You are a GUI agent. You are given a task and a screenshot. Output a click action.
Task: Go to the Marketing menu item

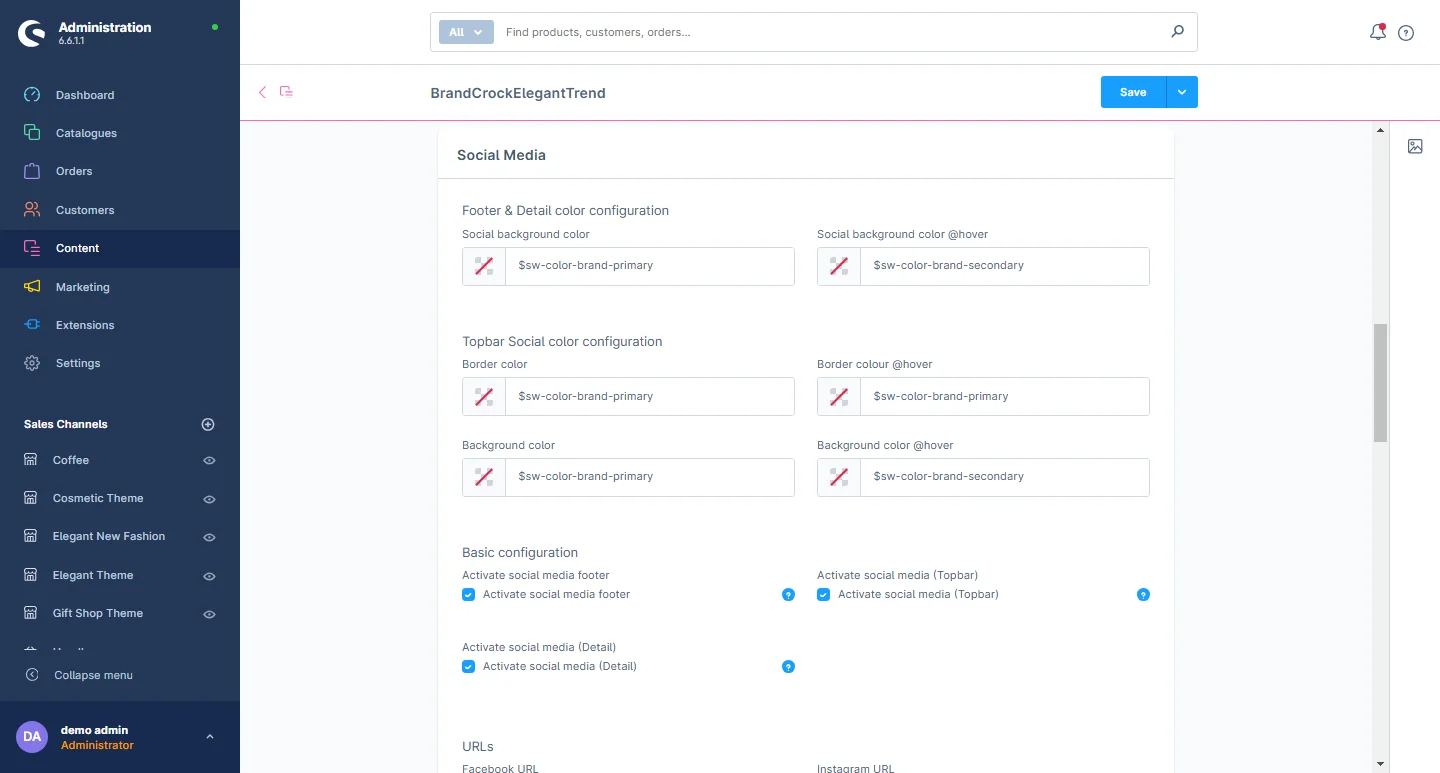82,287
